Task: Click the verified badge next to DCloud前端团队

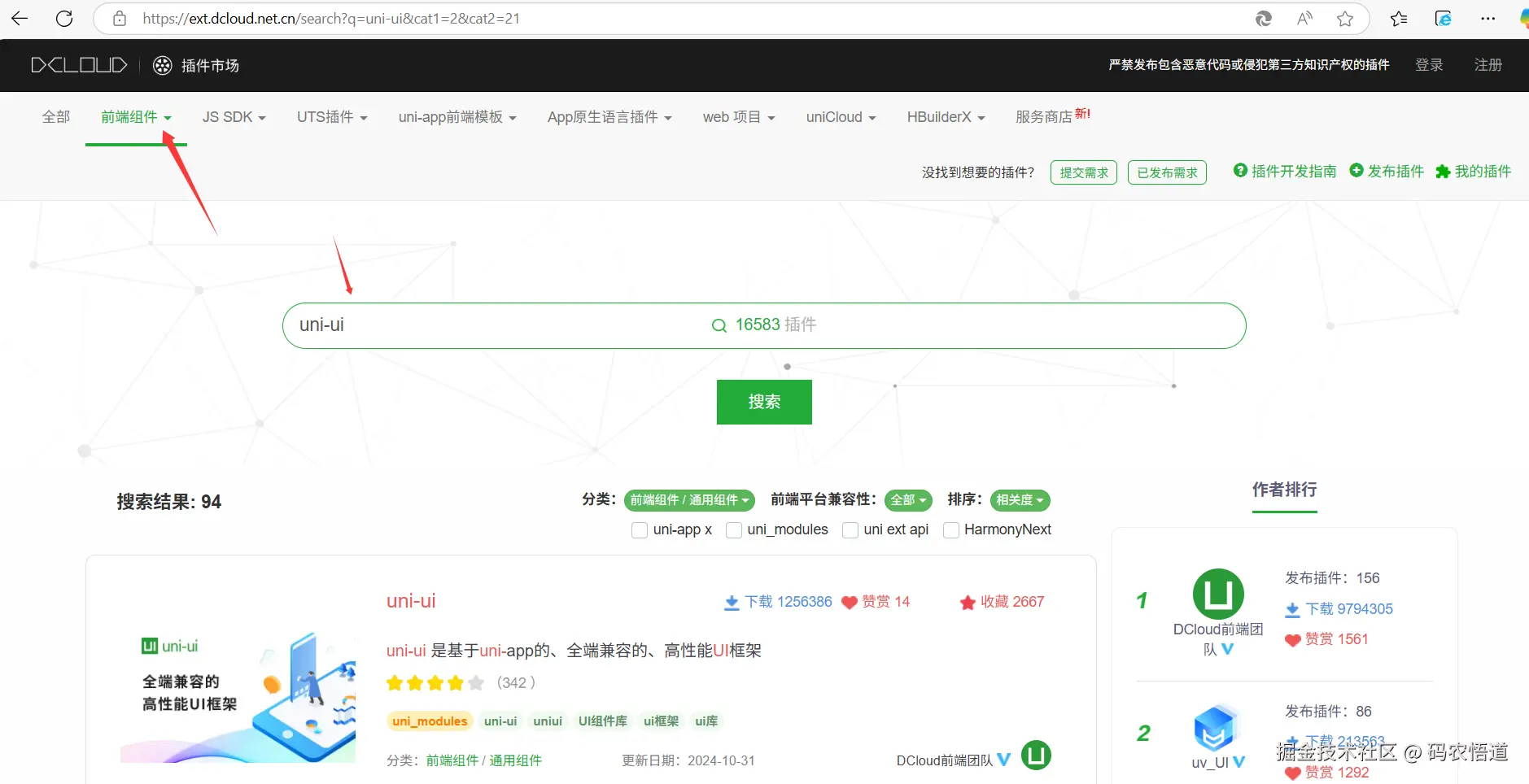Action: tap(1004, 760)
